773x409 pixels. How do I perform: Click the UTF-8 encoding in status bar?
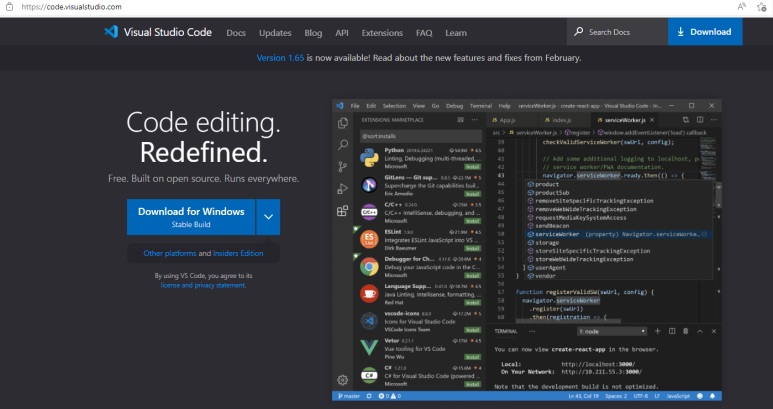coord(640,396)
